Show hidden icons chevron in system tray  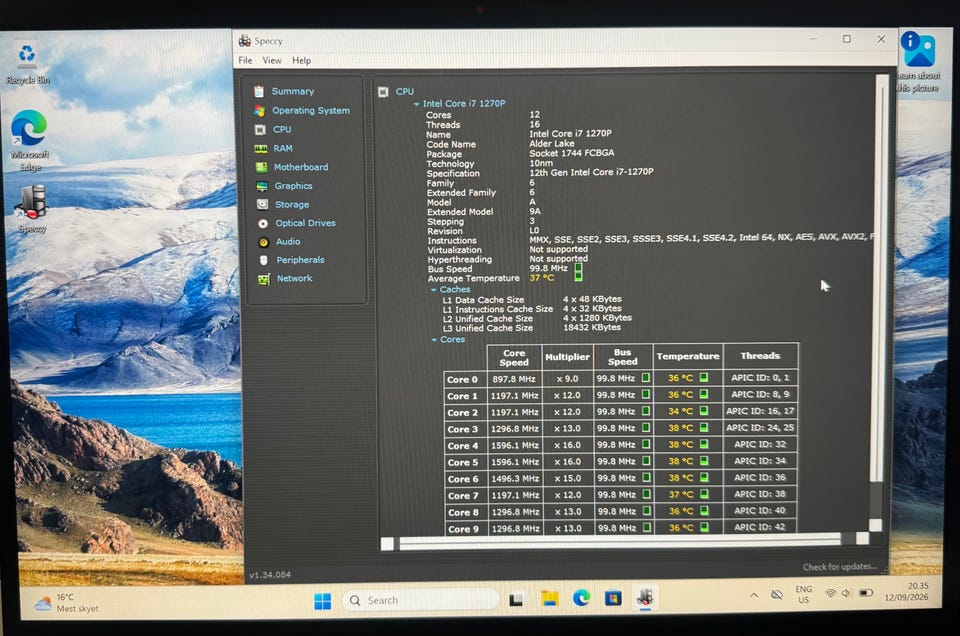point(754,595)
